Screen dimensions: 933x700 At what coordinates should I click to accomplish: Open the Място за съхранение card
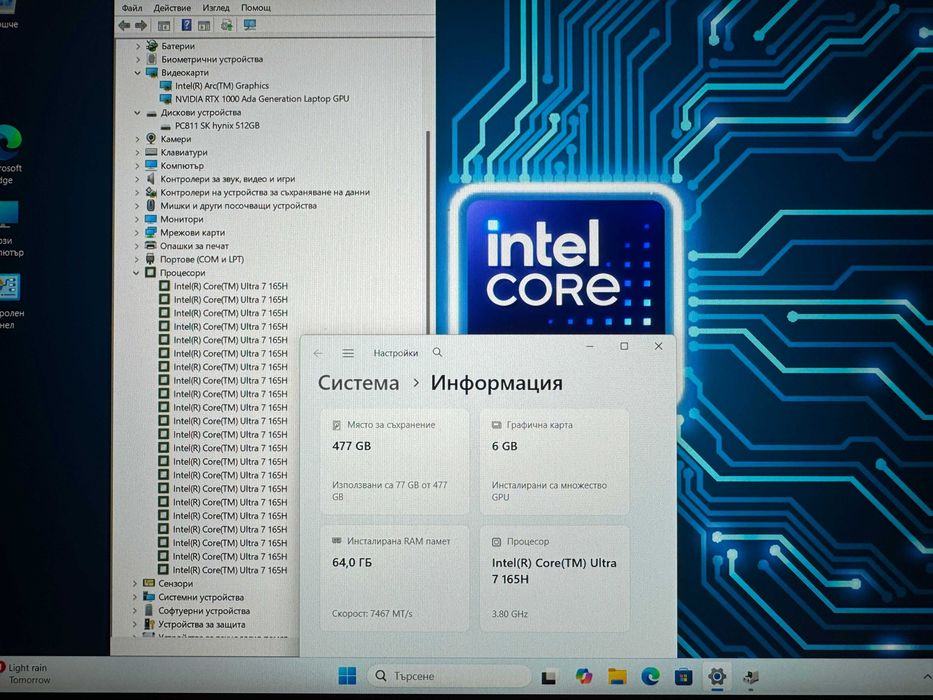(x=395, y=461)
